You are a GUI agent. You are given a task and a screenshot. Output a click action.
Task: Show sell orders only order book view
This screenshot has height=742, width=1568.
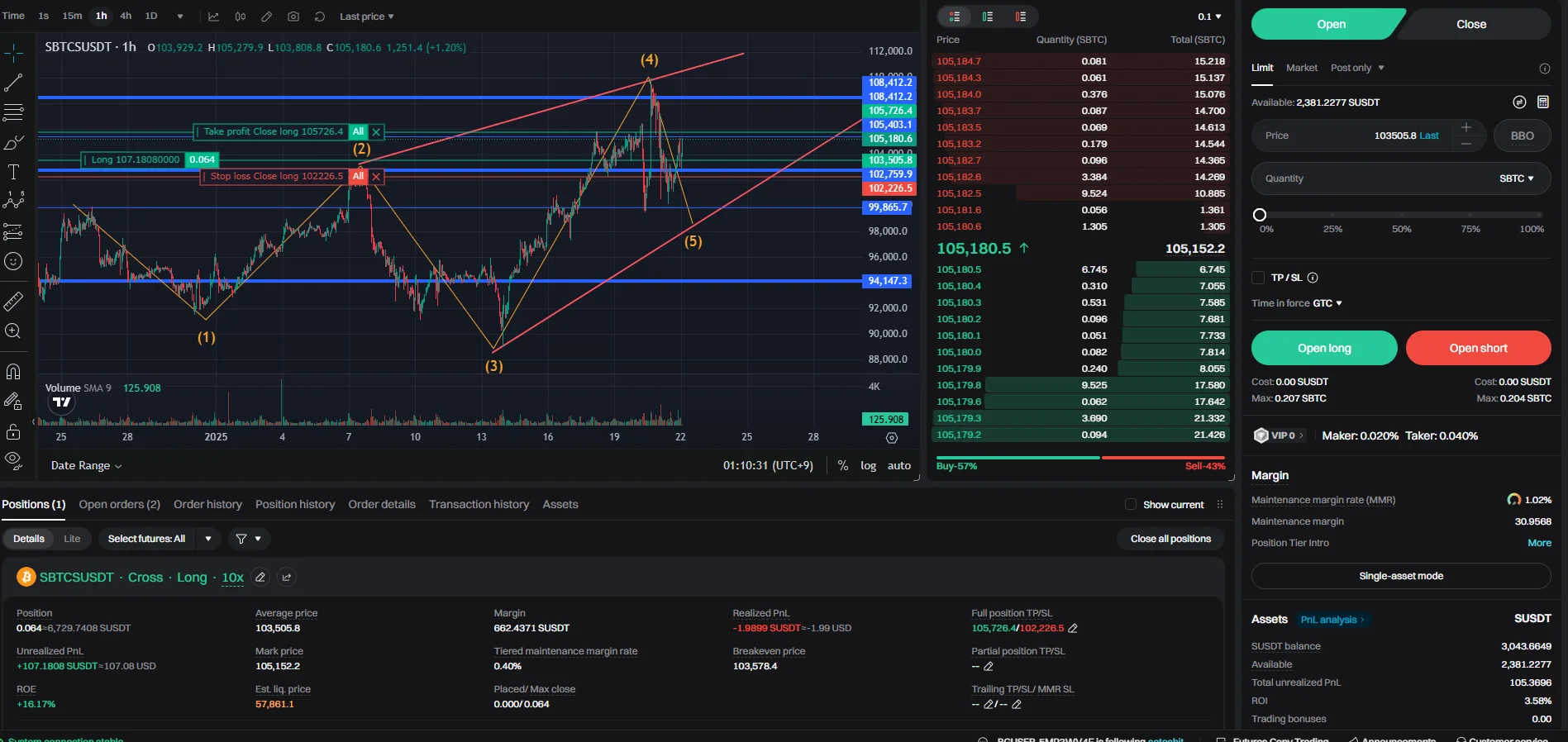[x=1021, y=17]
